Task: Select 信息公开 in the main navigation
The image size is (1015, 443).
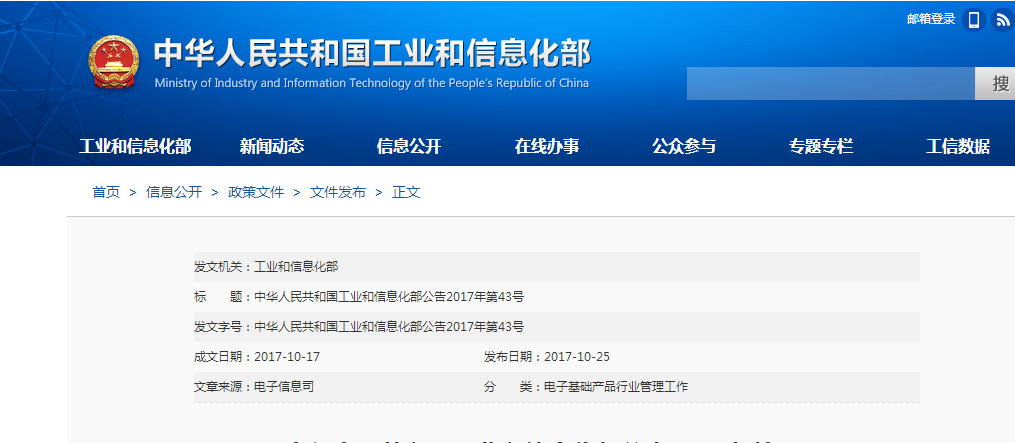Action: click(409, 146)
